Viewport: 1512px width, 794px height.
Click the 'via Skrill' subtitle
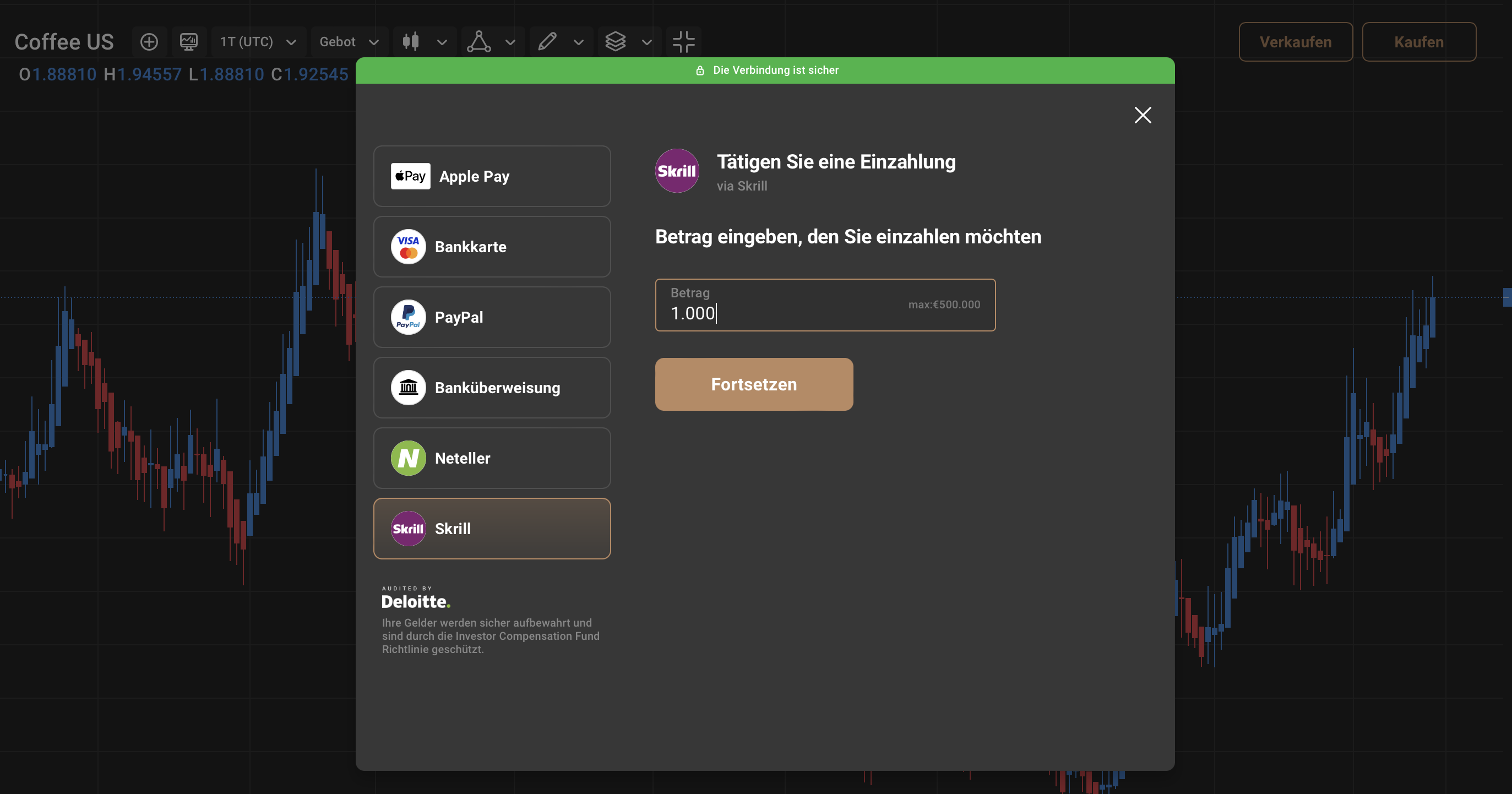(x=742, y=186)
